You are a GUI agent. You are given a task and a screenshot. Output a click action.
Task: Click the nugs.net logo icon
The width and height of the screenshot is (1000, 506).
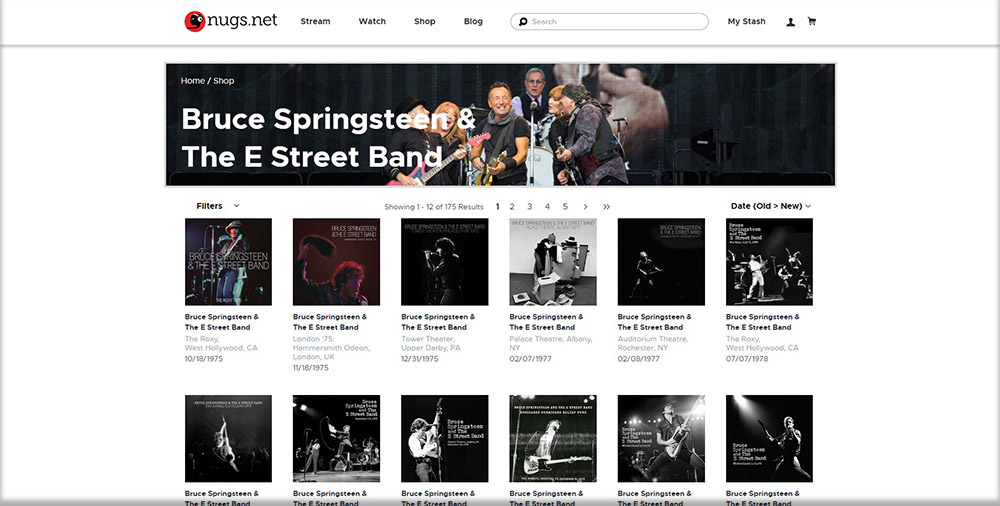pos(194,21)
